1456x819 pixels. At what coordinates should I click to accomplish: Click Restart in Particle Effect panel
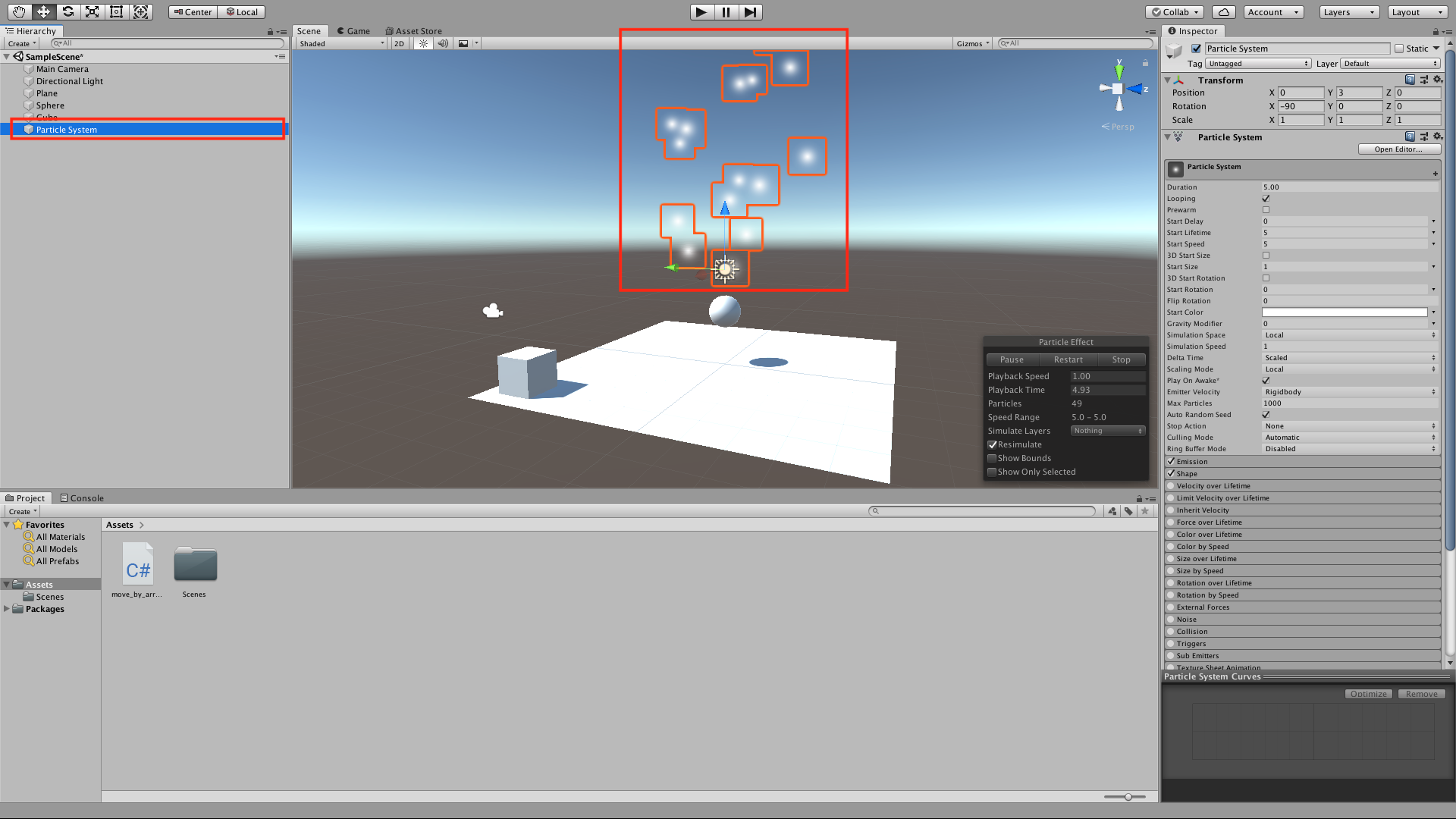click(x=1068, y=359)
